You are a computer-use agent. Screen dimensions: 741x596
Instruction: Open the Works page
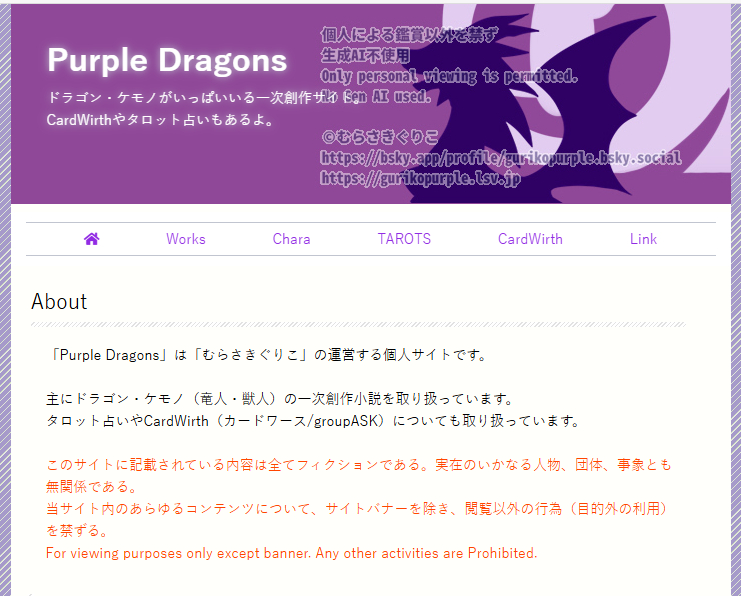pos(186,239)
